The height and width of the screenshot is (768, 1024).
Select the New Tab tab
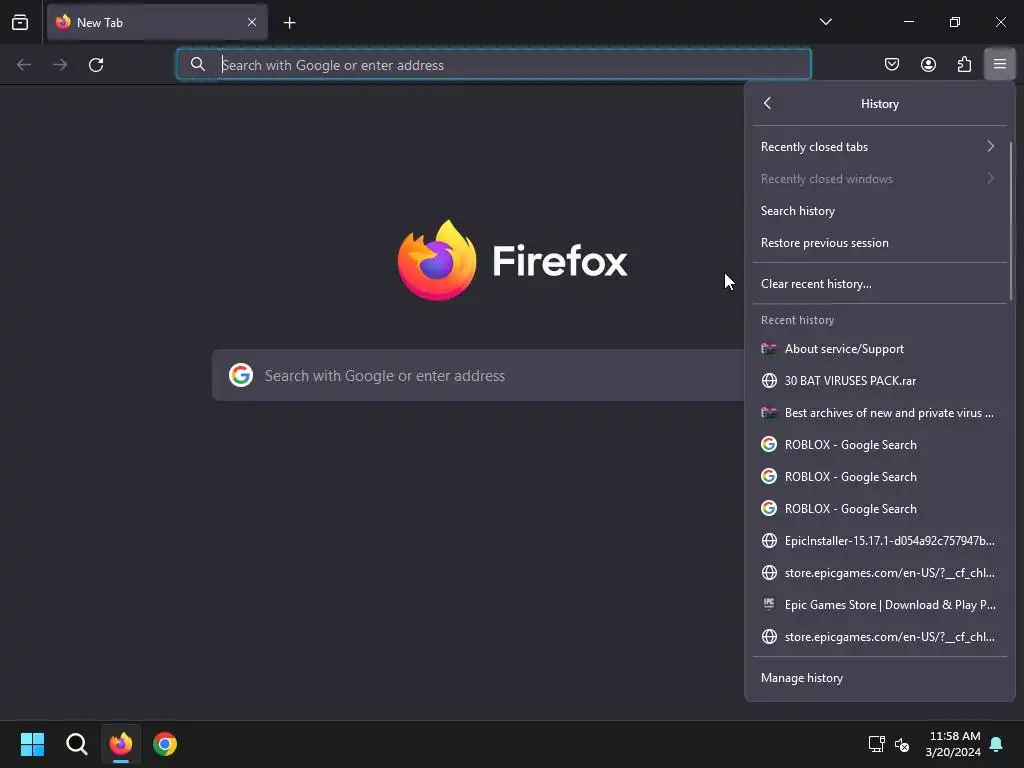(x=157, y=22)
